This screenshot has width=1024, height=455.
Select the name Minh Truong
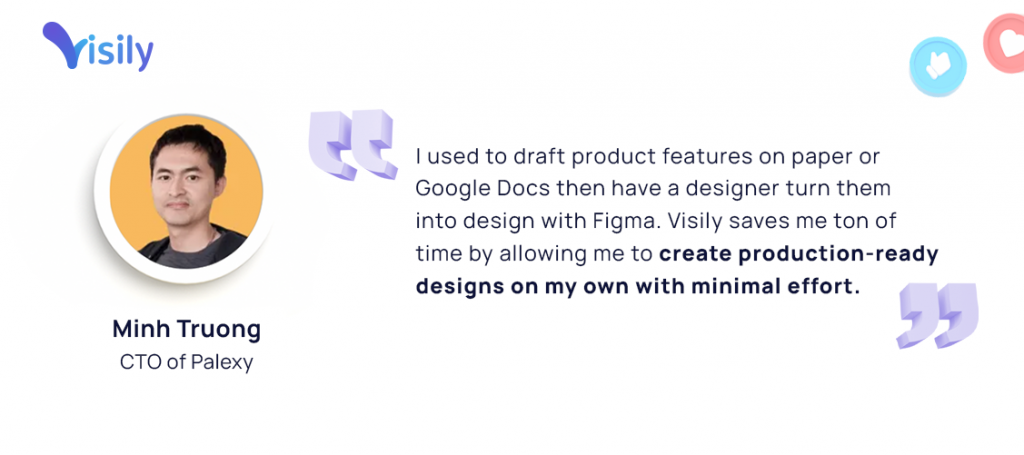(186, 329)
